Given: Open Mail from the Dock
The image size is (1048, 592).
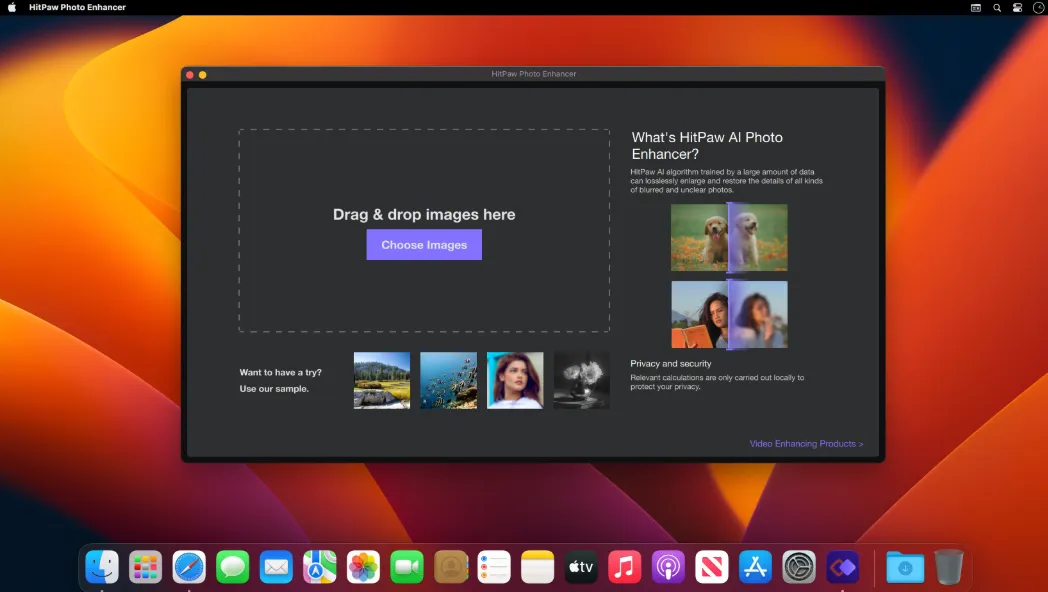Looking at the screenshot, I should (x=276, y=567).
